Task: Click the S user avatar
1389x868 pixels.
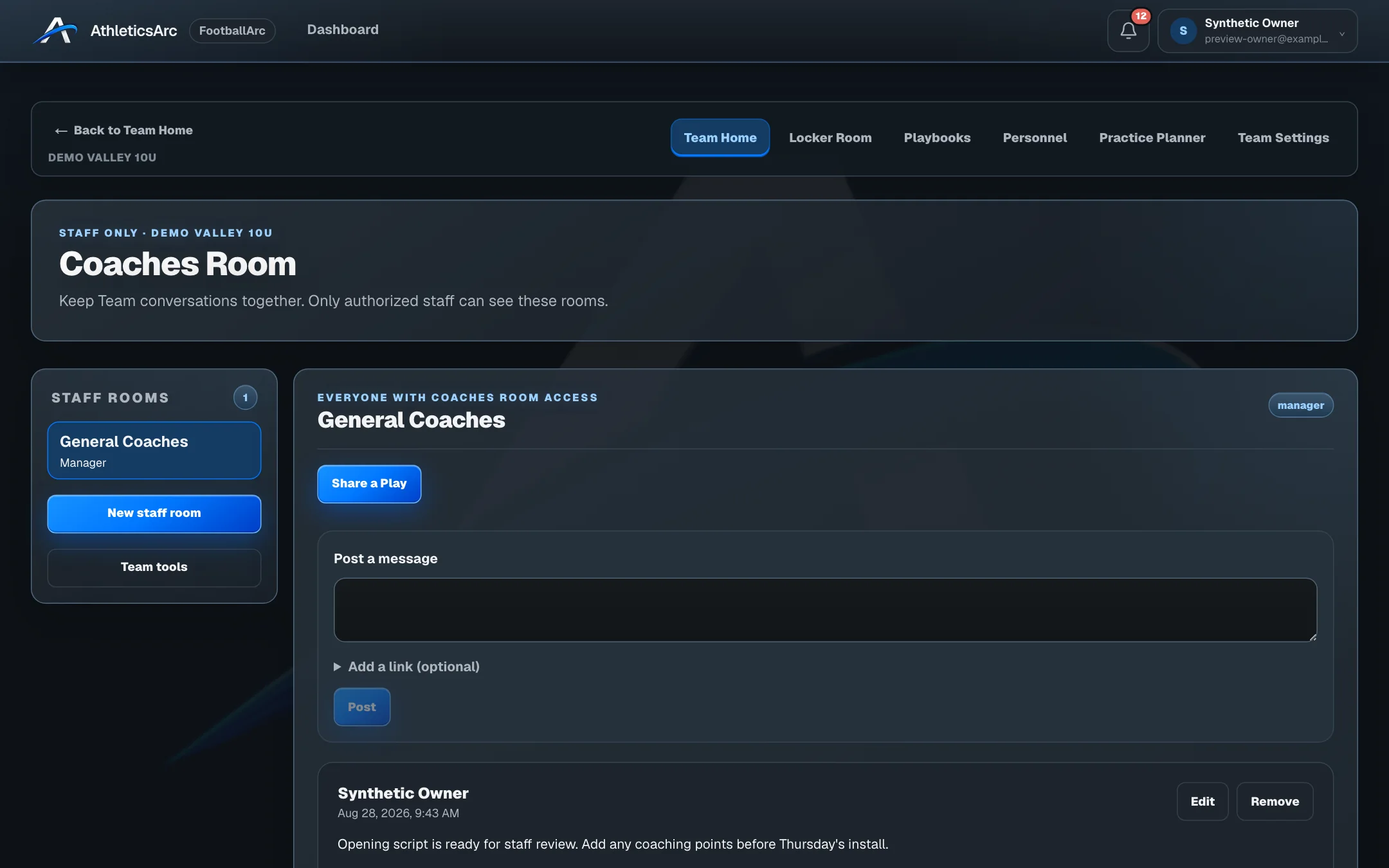Action: click(x=1183, y=31)
